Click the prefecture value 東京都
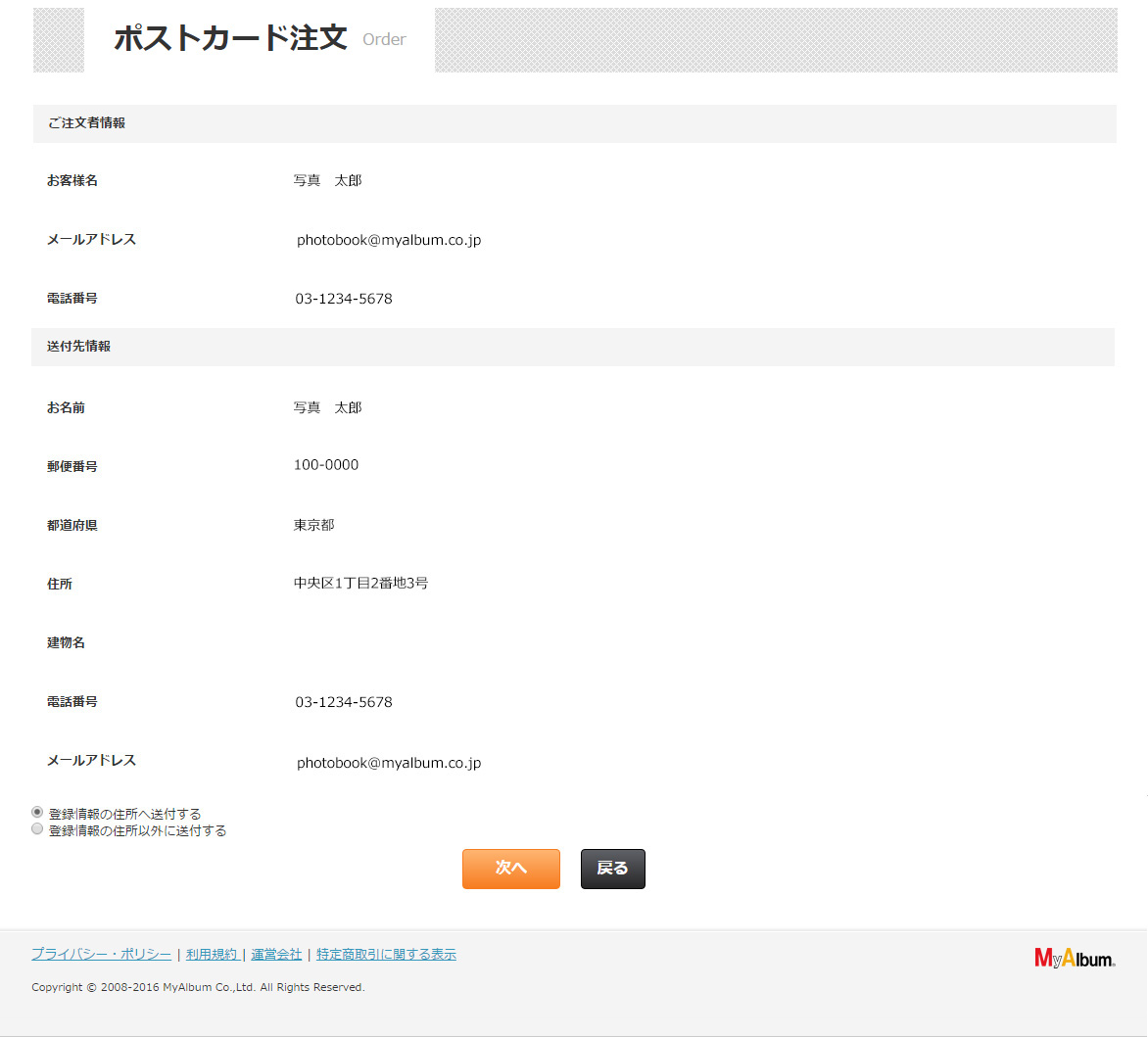The height and width of the screenshot is (1037, 1148). [x=313, y=525]
